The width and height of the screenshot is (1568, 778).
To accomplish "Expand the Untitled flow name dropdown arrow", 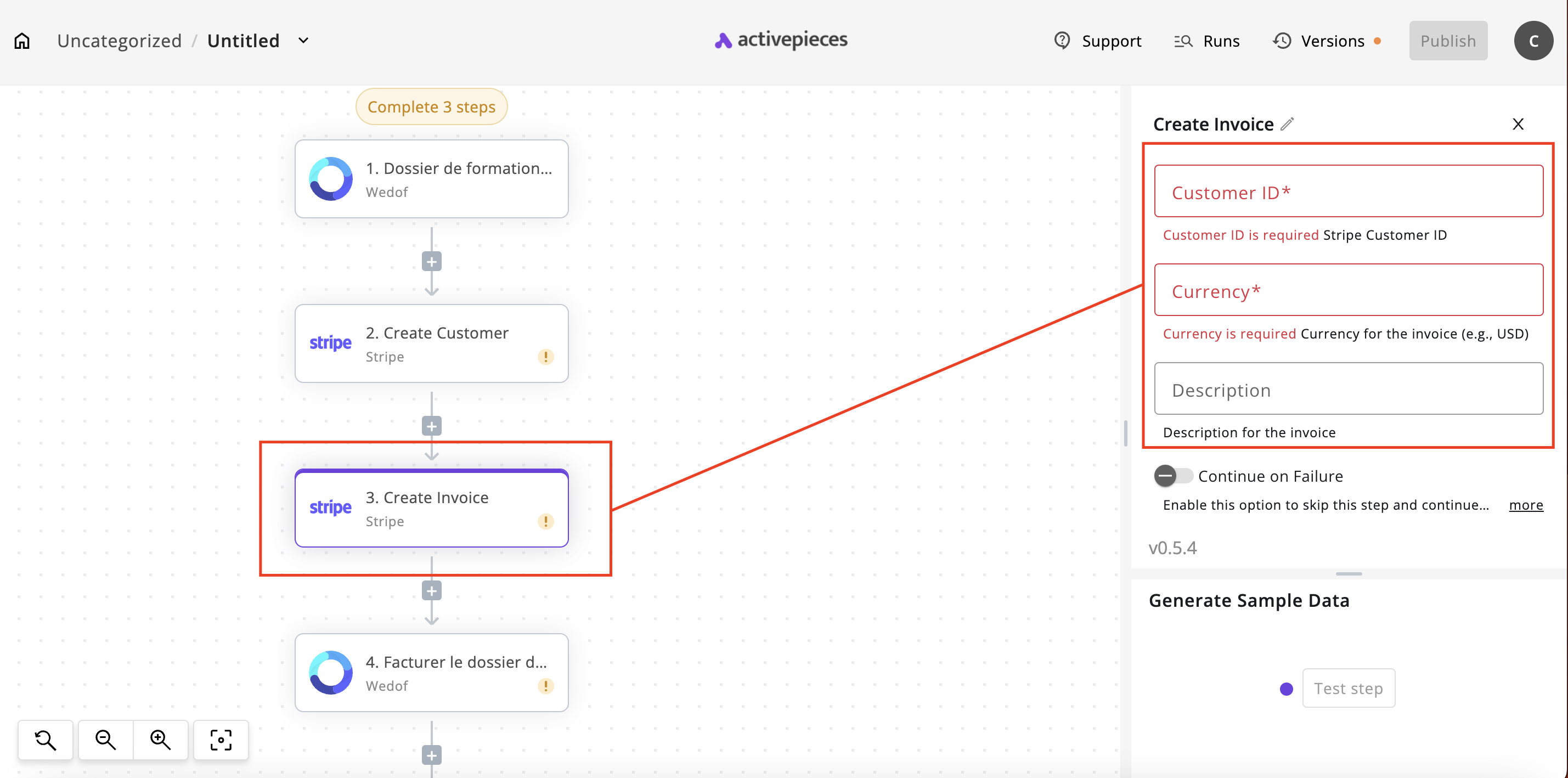I will click(303, 41).
